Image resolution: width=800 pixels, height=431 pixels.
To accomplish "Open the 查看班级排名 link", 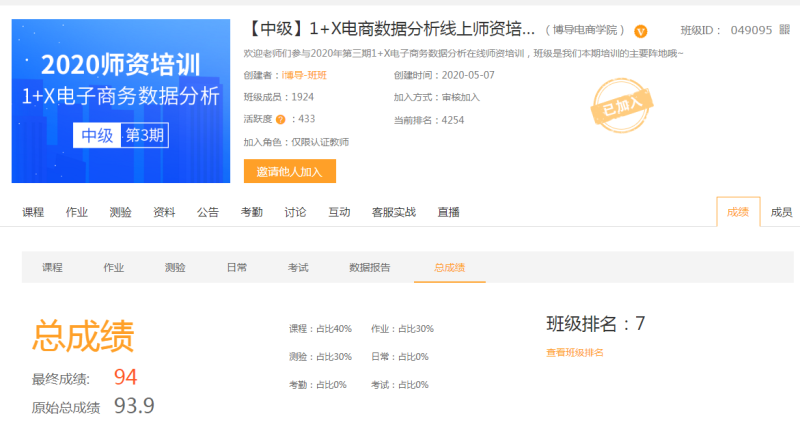I will point(574,353).
